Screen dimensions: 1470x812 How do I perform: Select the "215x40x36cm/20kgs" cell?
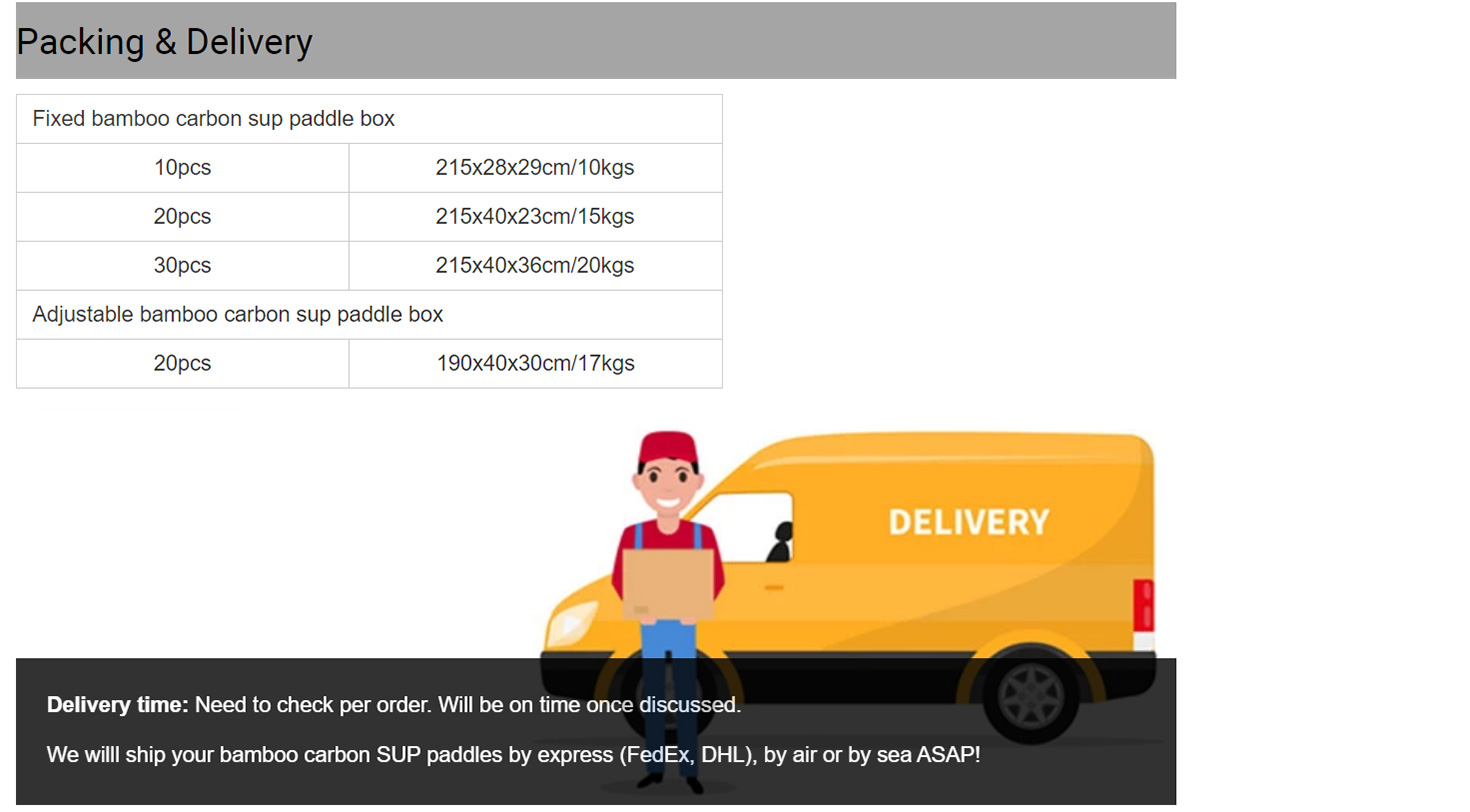point(534,266)
